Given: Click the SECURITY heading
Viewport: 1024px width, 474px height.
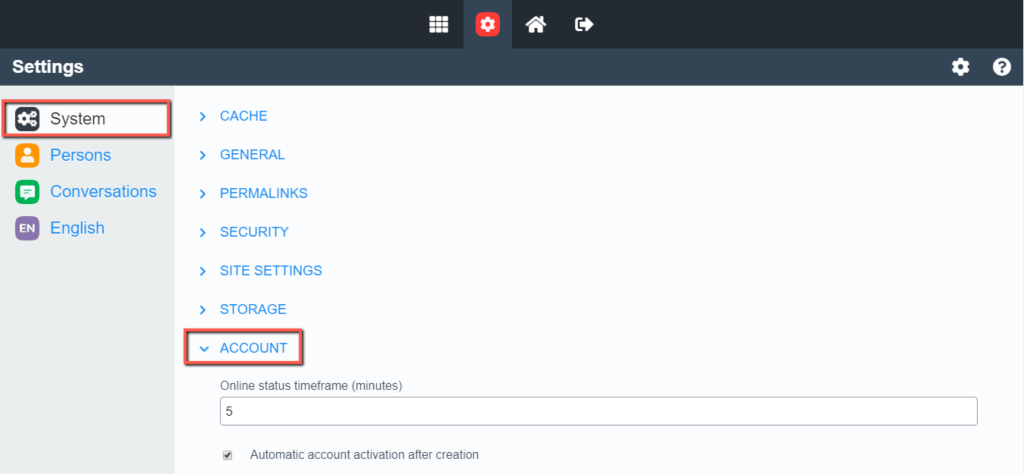Looking at the screenshot, I should click(254, 232).
